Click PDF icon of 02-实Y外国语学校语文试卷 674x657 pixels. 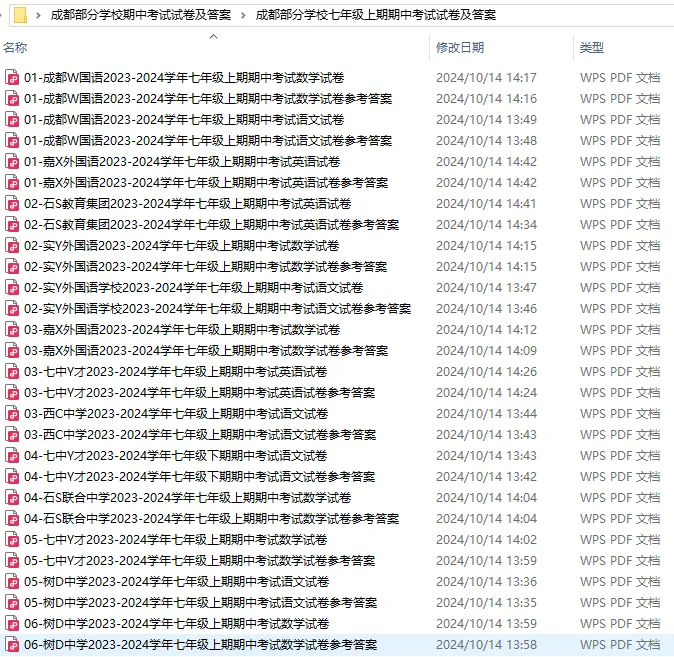[12, 288]
